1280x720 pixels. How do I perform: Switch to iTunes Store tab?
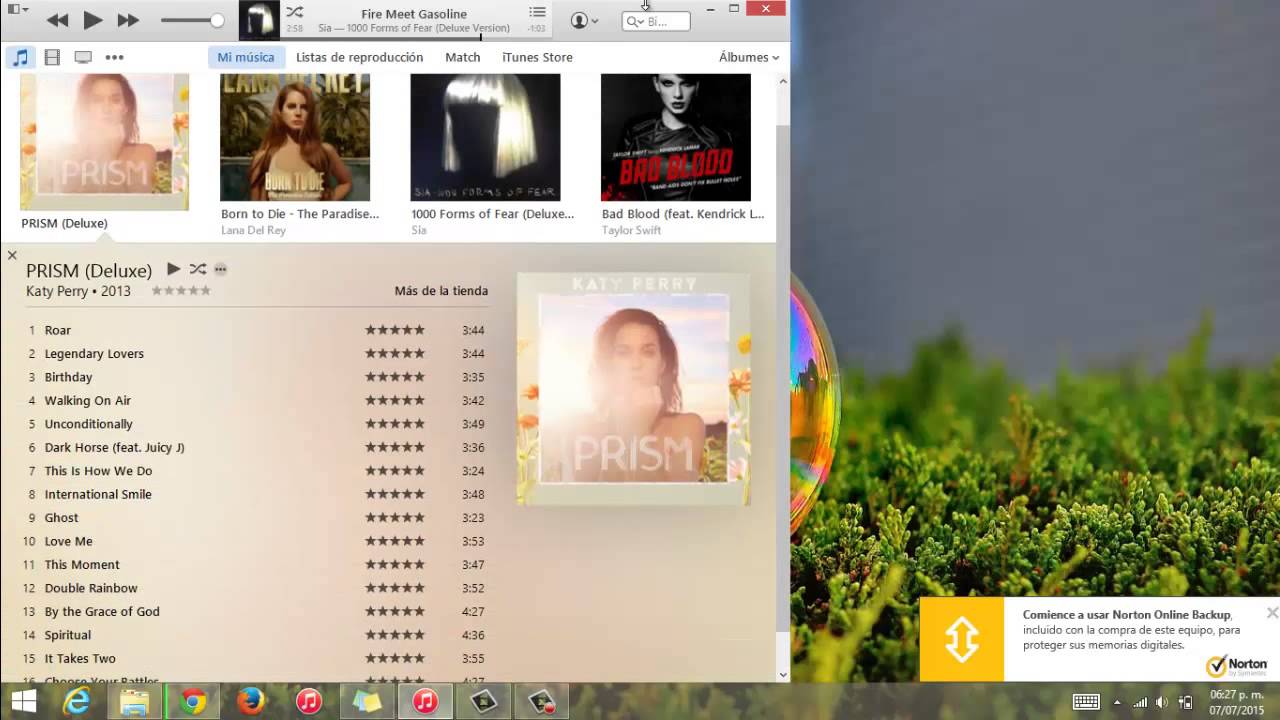pyautogui.click(x=537, y=57)
